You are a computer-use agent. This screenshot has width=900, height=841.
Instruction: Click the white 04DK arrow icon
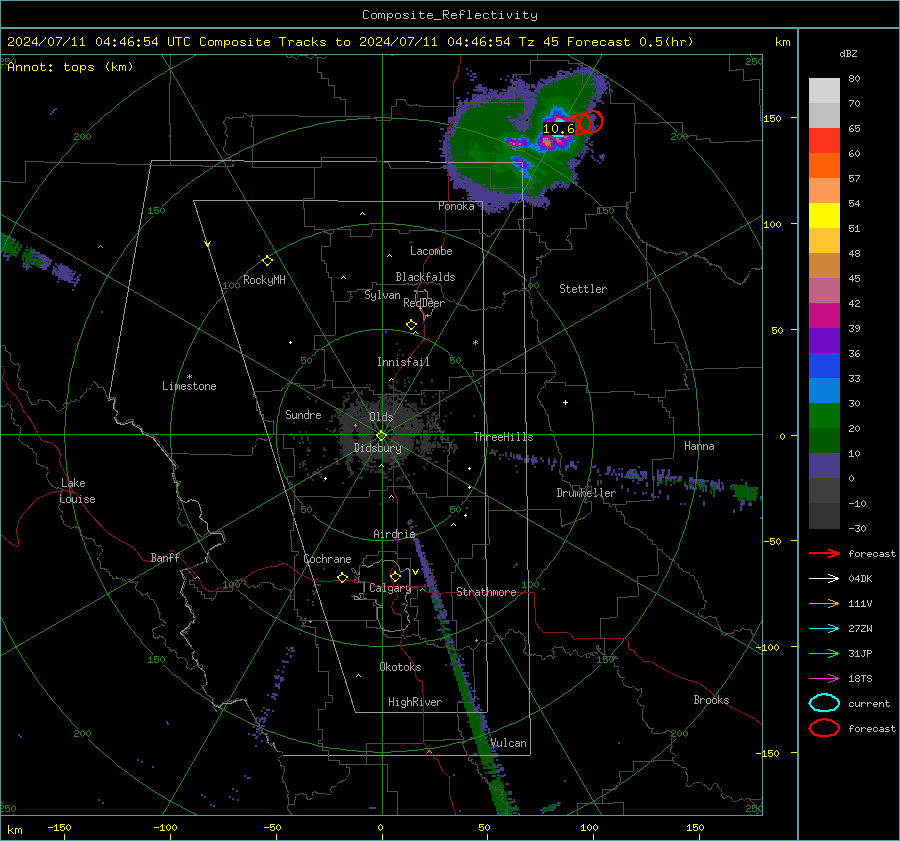(824, 578)
